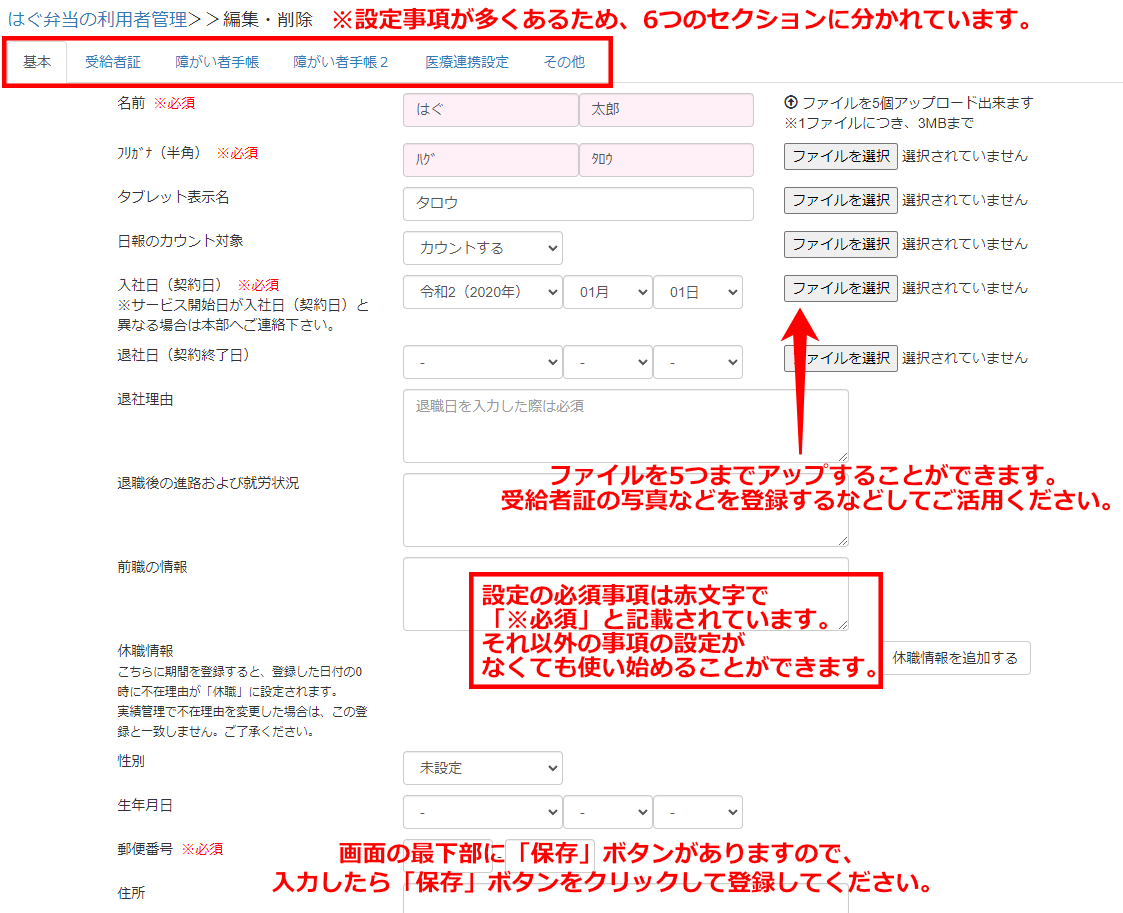
Task: Switch to the 障がい者手帳２ tab
Action: [340, 62]
